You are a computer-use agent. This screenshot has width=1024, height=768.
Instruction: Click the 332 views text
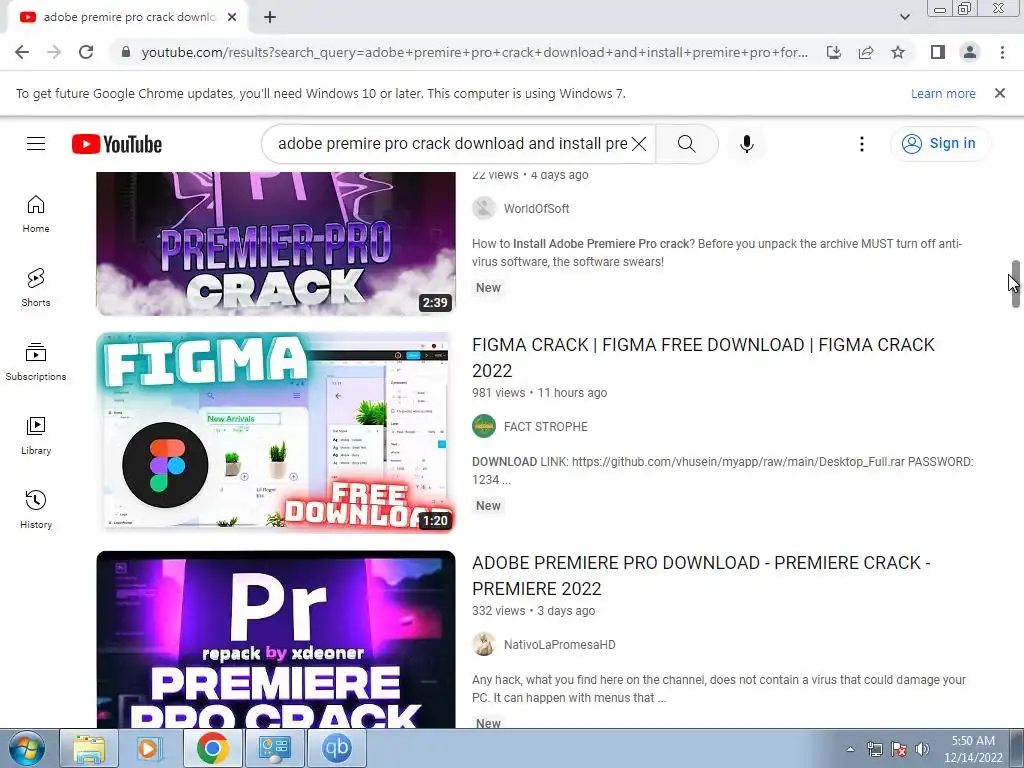point(498,611)
